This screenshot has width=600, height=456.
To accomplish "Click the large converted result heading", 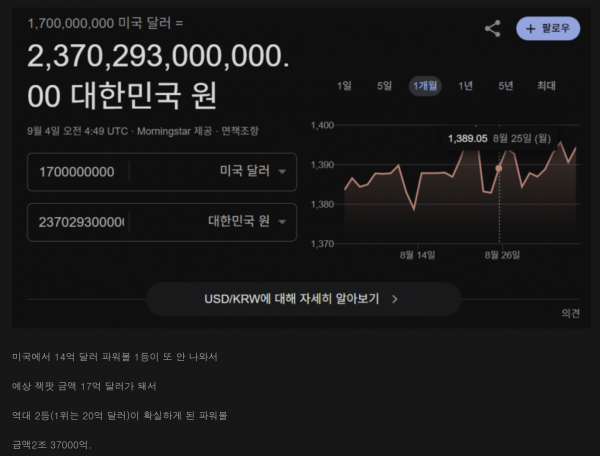I will click(160, 78).
